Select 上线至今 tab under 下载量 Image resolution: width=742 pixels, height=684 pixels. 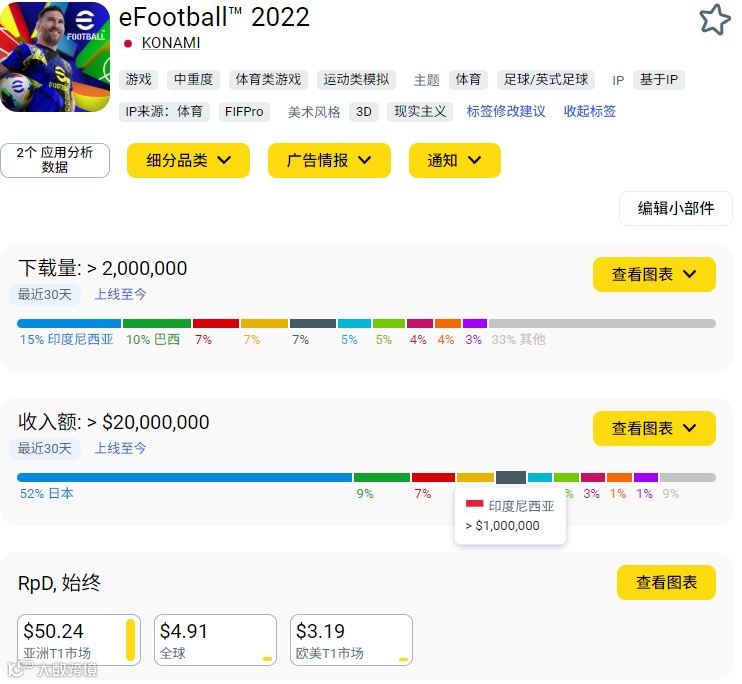(120, 294)
